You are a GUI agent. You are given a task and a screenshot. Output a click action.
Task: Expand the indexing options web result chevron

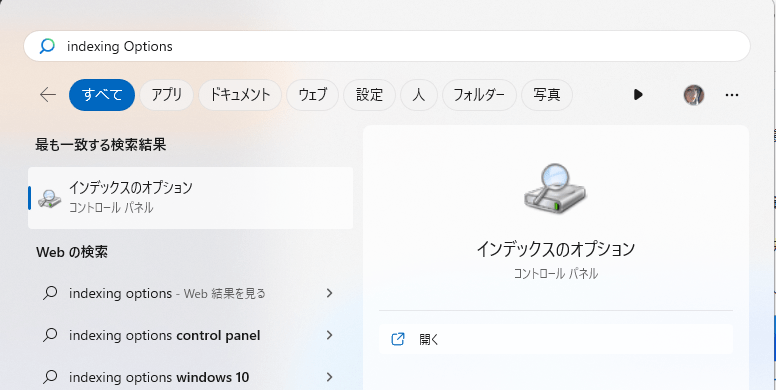click(330, 293)
